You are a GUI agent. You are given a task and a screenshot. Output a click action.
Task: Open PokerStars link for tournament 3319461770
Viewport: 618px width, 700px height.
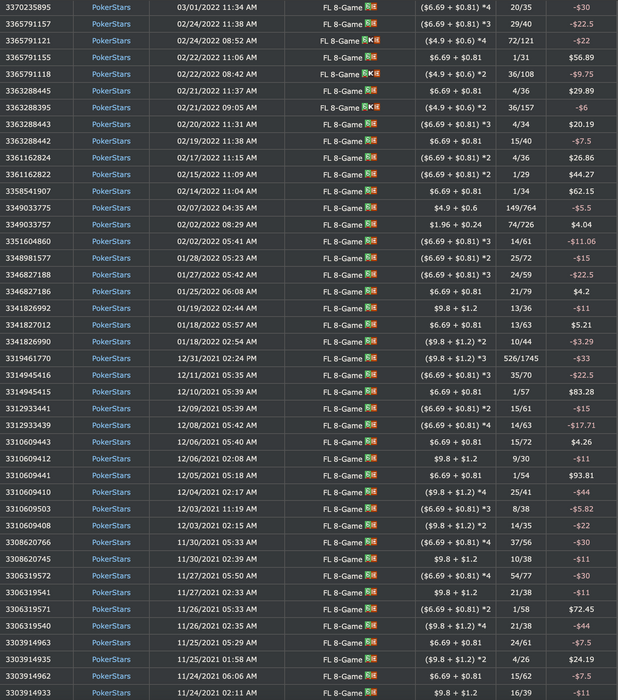111,358
